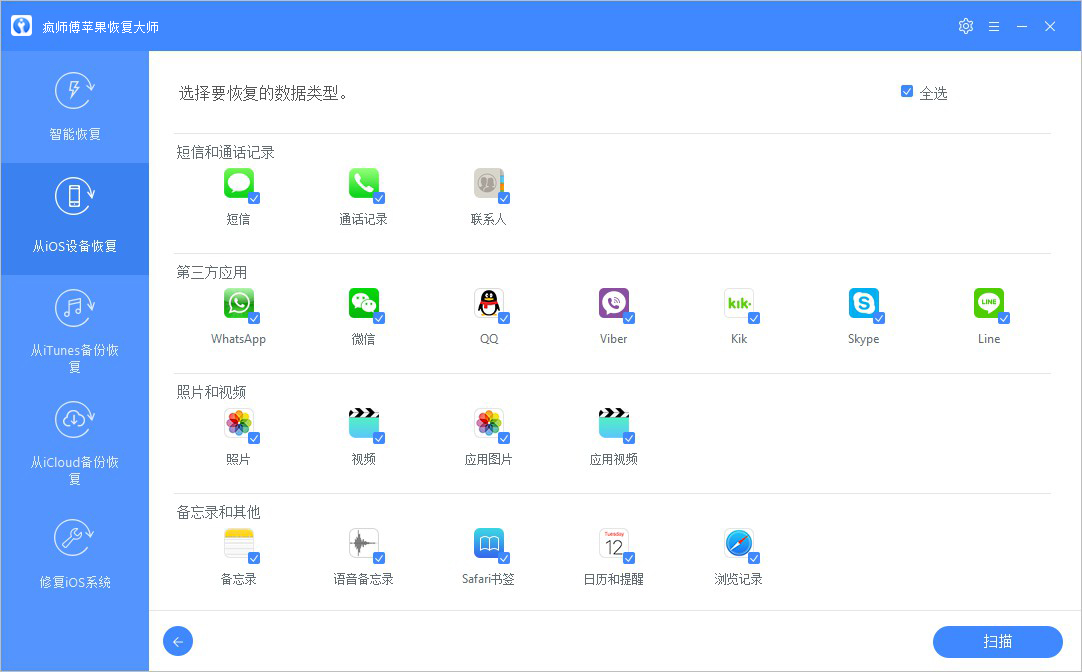Click the 扫描 scan button
The height and width of the screenshot is (672, 1082).
996,641
